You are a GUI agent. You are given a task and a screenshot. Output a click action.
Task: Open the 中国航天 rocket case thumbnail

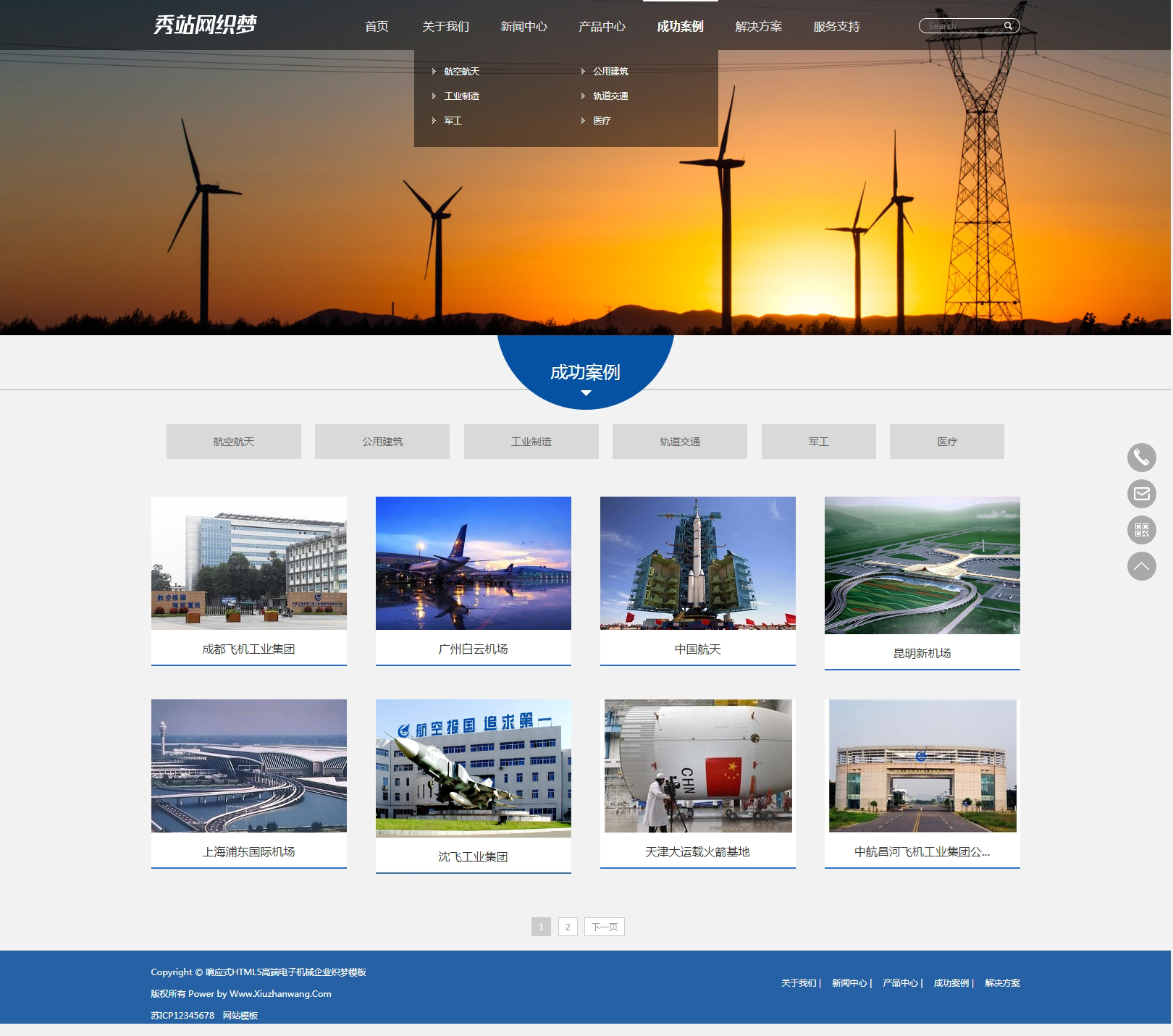(697, 563)
